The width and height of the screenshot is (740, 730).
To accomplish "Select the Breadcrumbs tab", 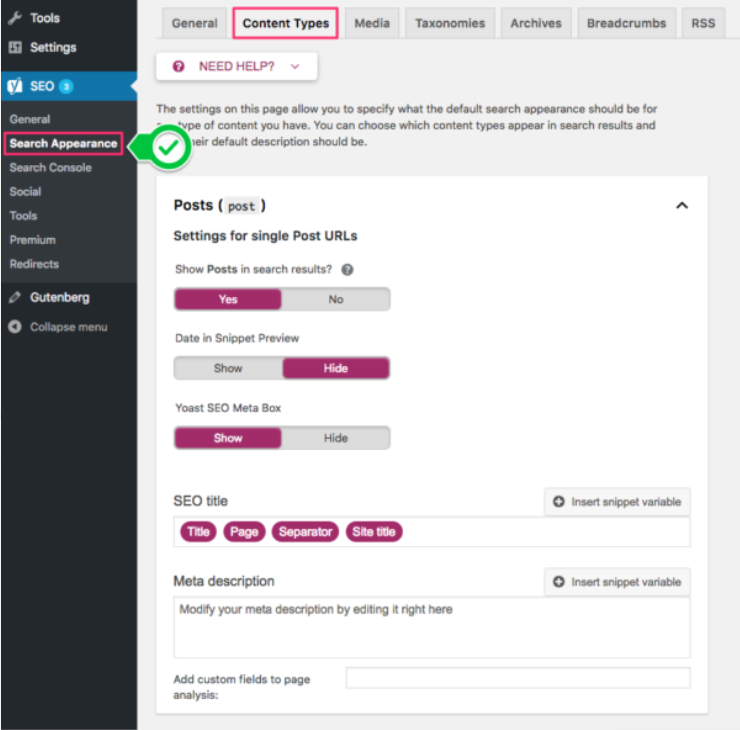I will (626, 23).
